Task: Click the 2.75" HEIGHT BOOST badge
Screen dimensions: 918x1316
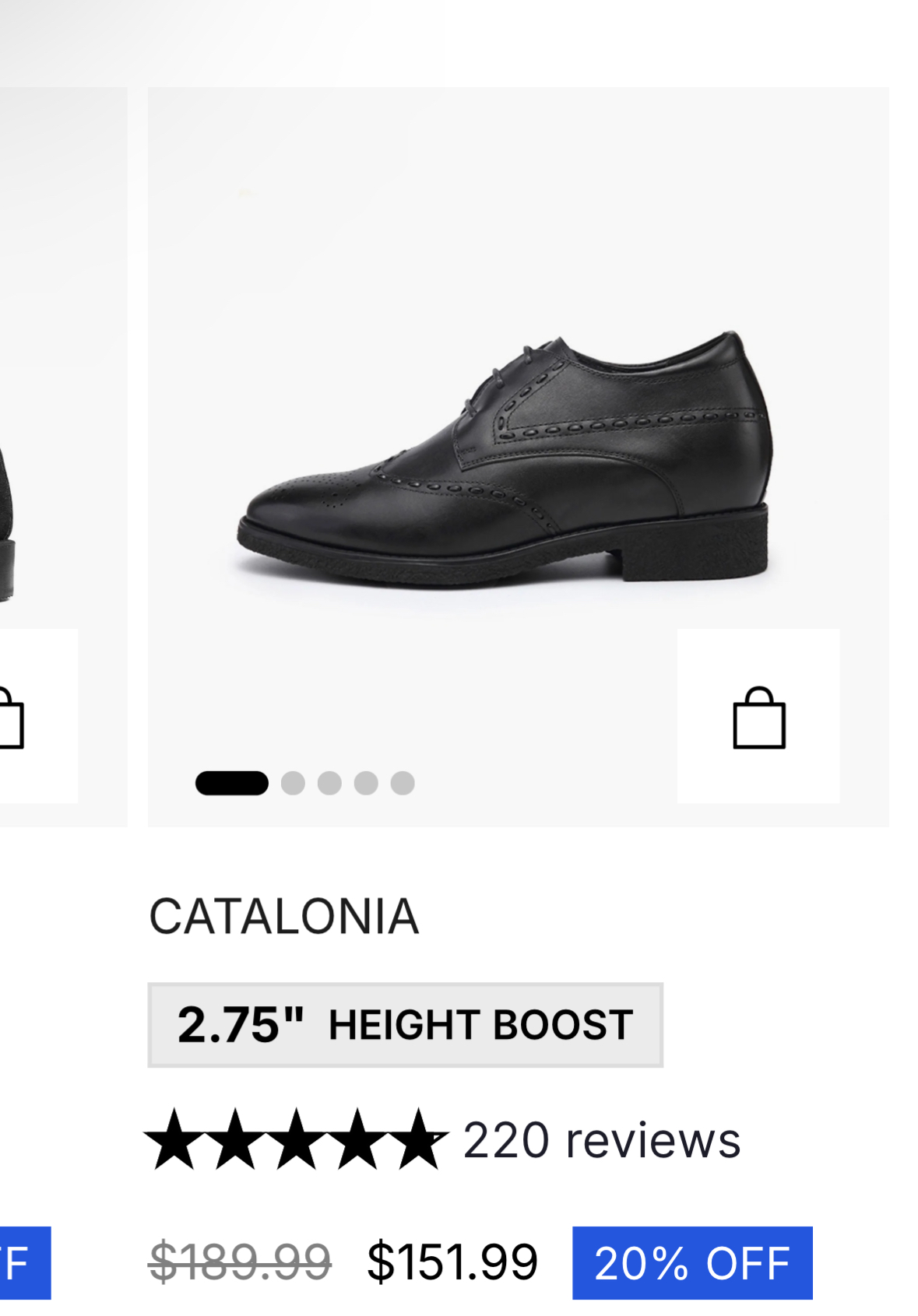Action: point(405,1024)
